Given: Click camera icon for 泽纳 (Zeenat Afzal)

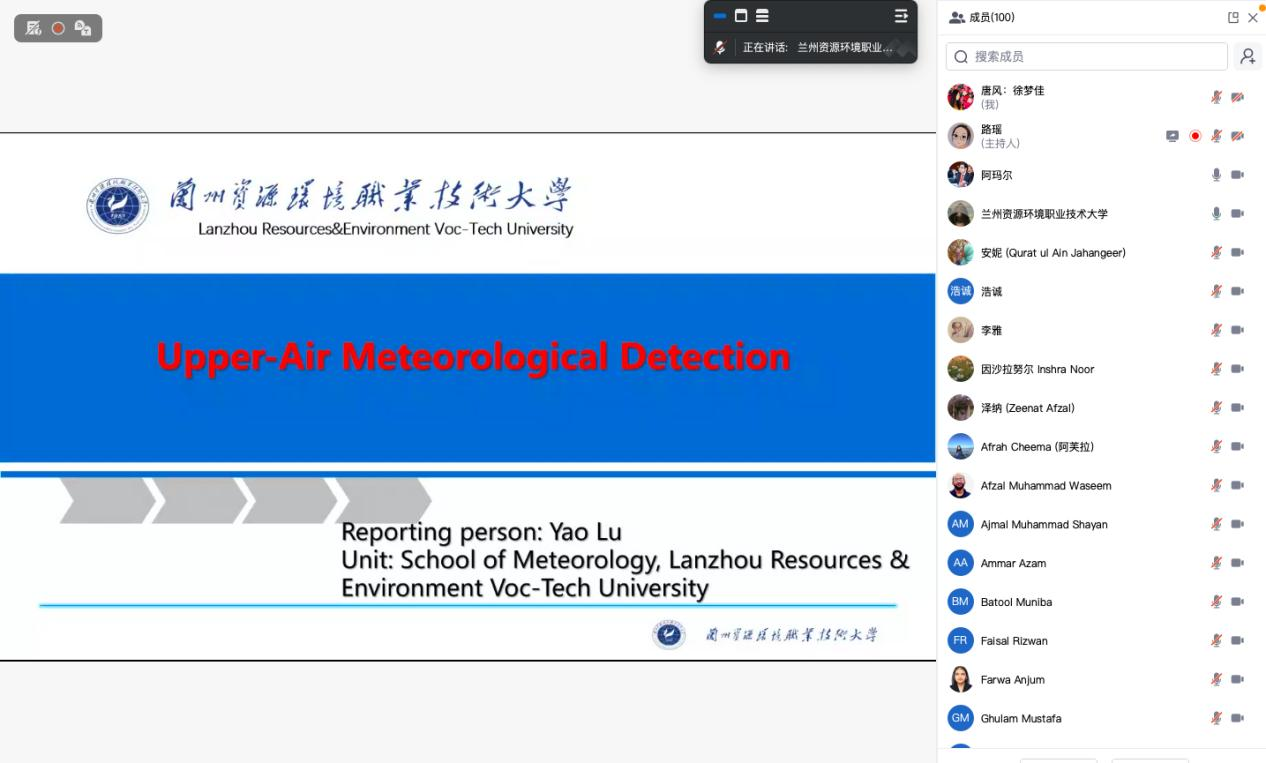Looking at the screenshot, I should click(1238, 407).
